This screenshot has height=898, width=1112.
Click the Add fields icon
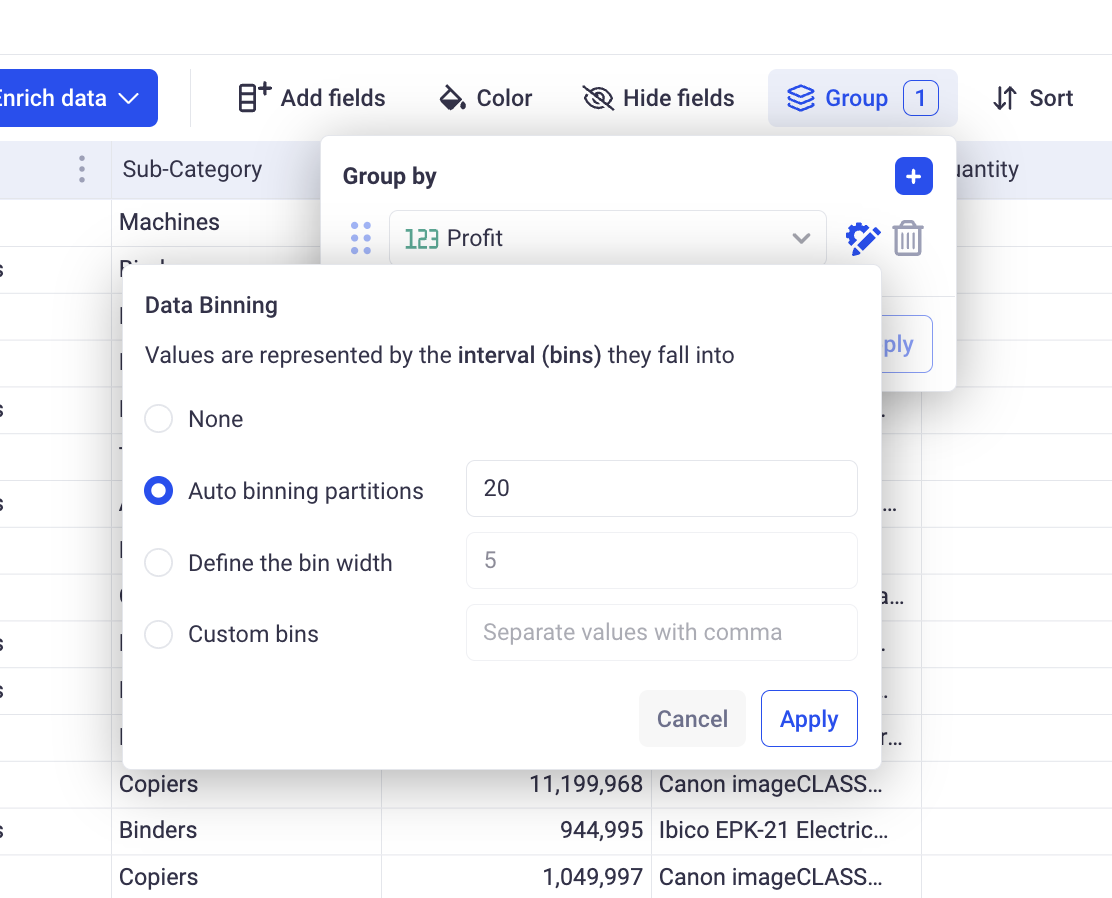click(x=254, y=98)
